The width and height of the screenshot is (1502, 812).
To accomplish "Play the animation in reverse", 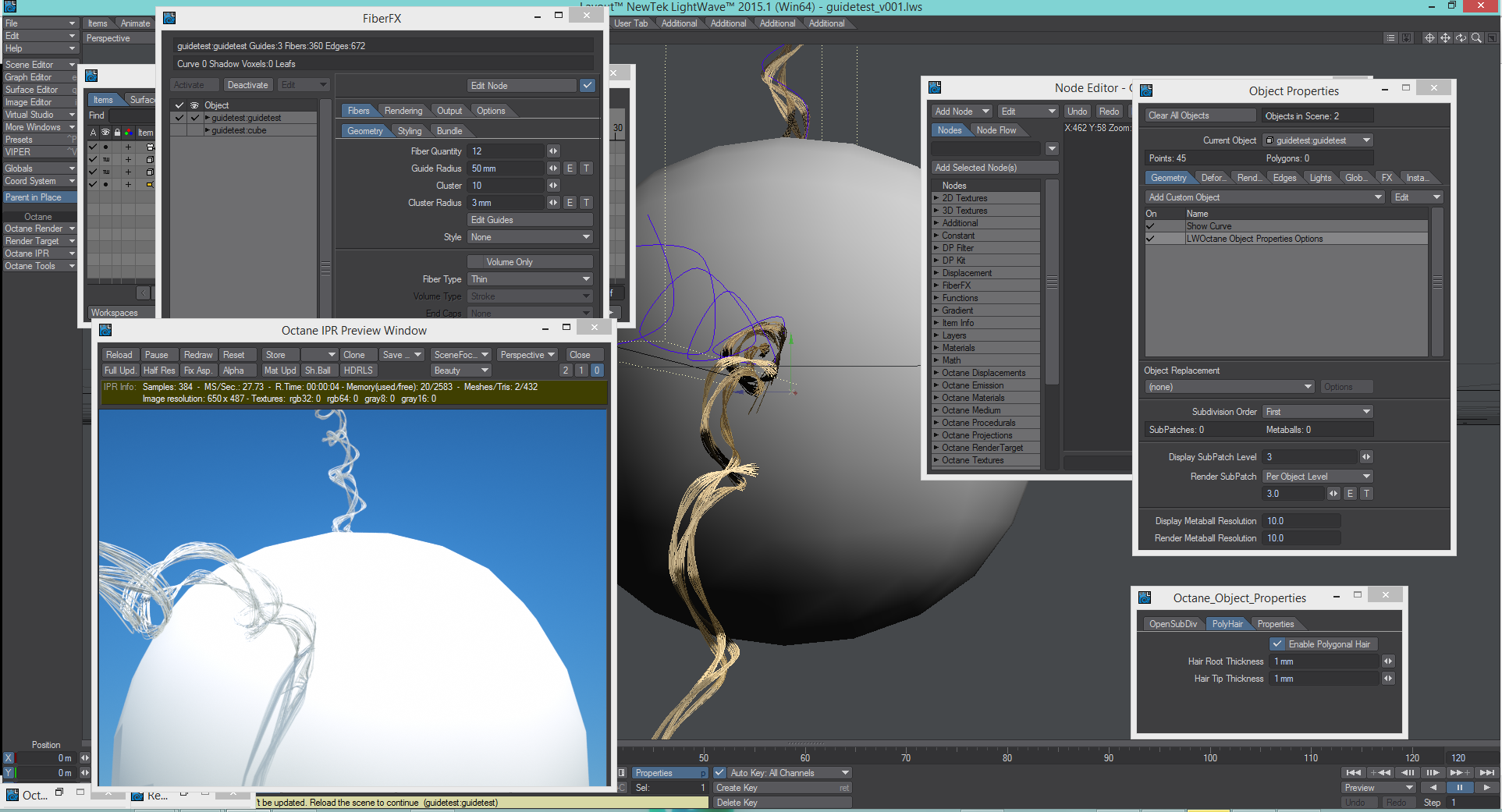I will click(1433, 787).
